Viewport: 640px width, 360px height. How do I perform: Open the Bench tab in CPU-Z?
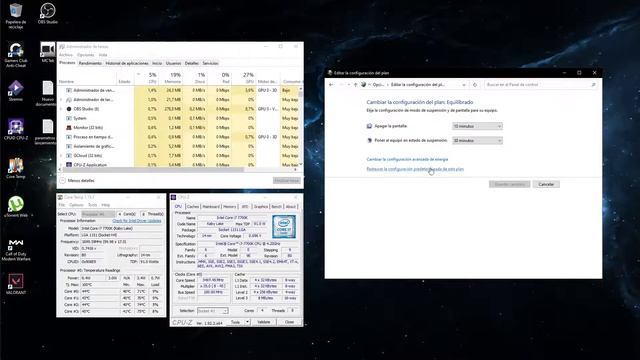point(276,207)
